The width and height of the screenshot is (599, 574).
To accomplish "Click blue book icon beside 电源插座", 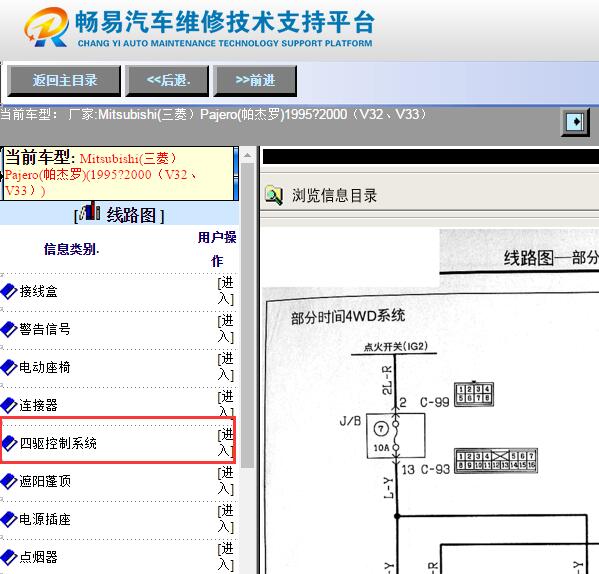I will click(x=9, y=519).
